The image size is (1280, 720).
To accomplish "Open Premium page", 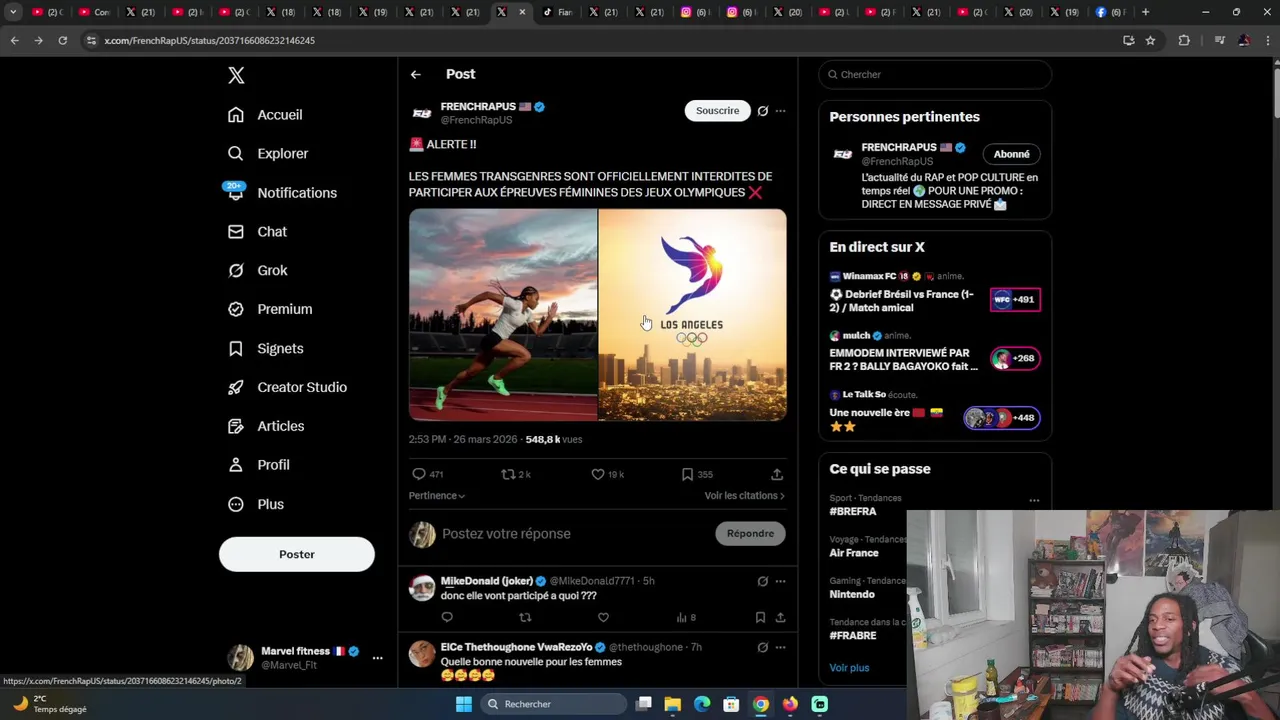I will (x=270, y=309).
